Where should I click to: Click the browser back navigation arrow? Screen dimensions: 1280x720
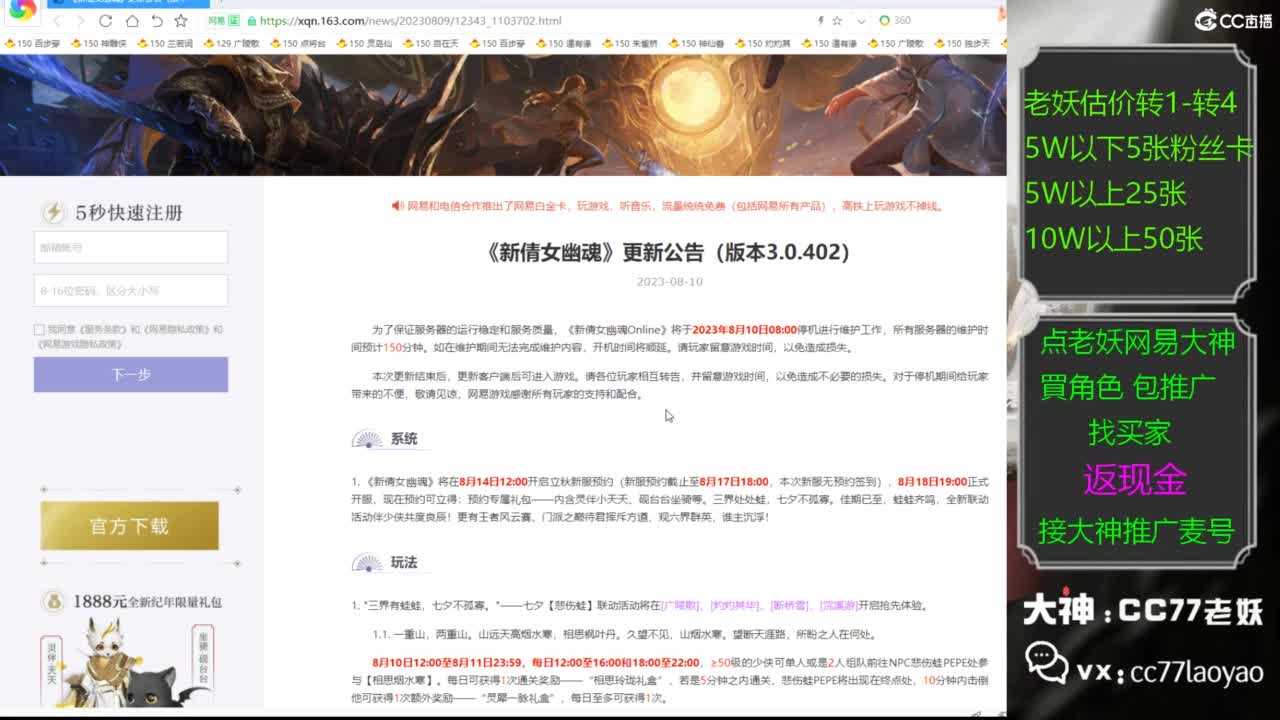[x=59, y=20]
